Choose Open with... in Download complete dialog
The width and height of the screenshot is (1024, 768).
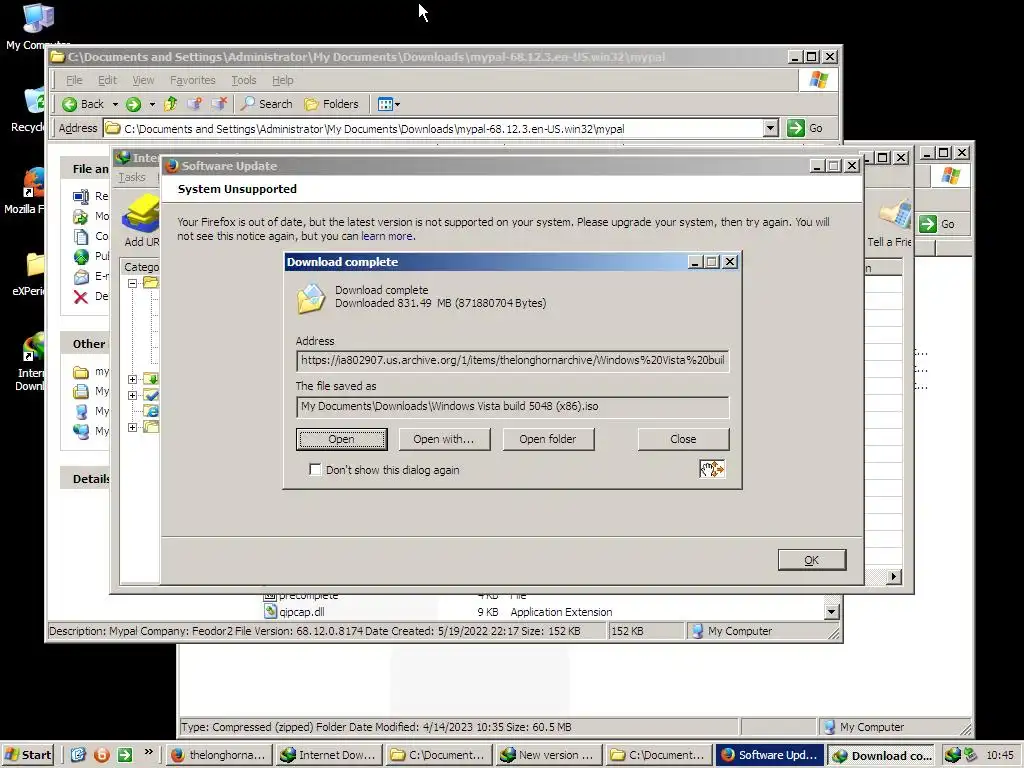[443, 439]
